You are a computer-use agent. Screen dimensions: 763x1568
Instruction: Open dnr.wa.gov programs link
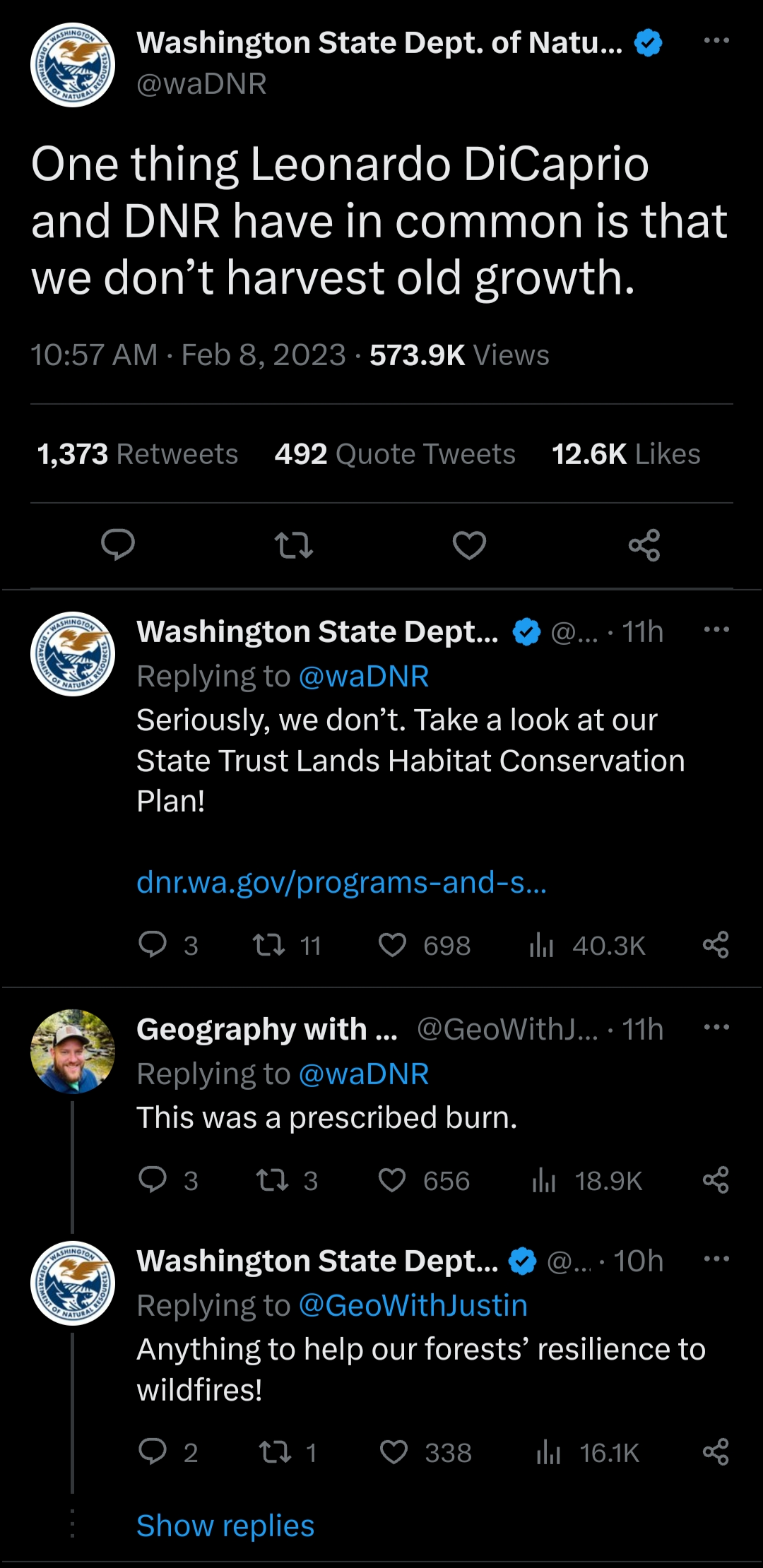click(341, 882)
